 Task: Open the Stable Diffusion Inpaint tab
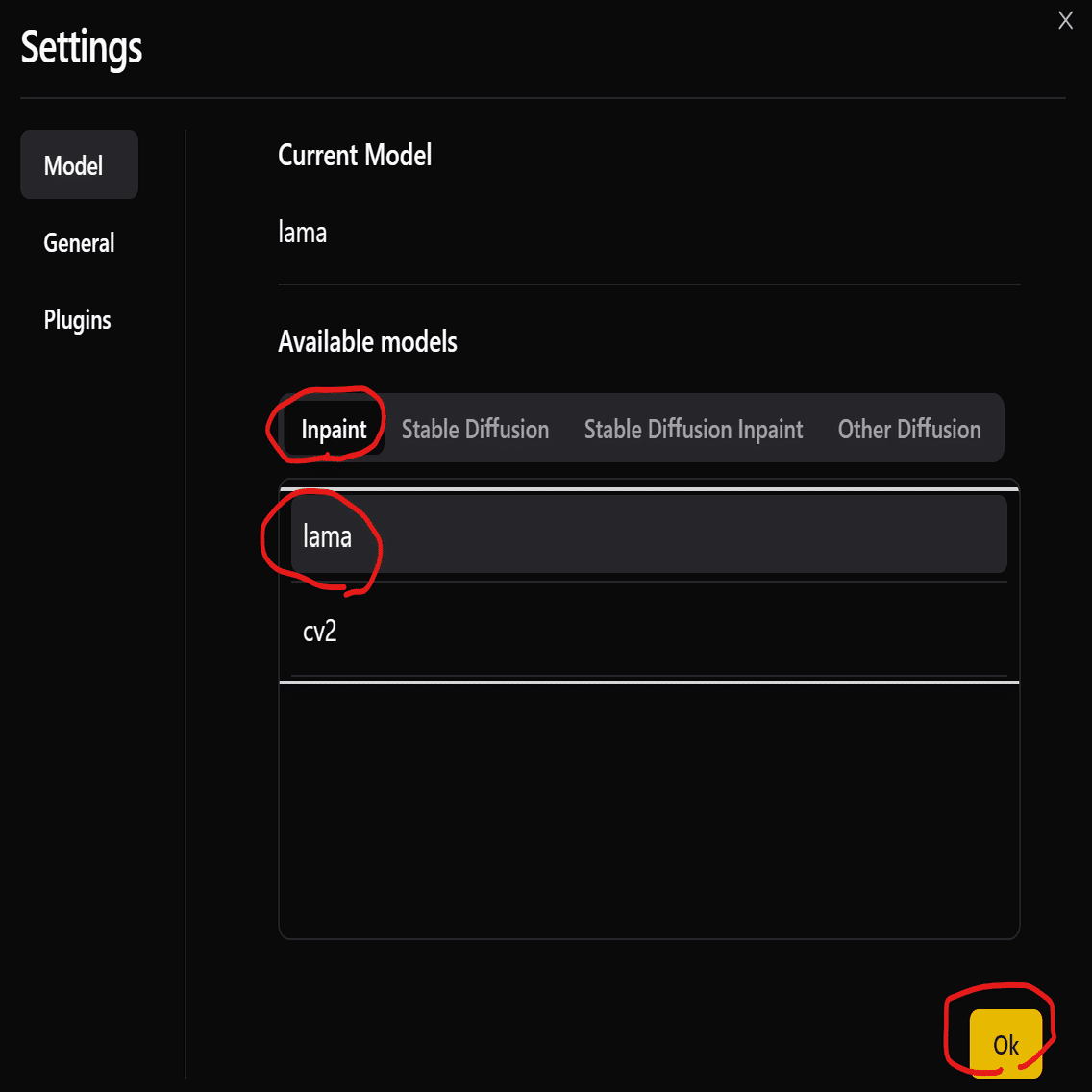tap(693, 429)
